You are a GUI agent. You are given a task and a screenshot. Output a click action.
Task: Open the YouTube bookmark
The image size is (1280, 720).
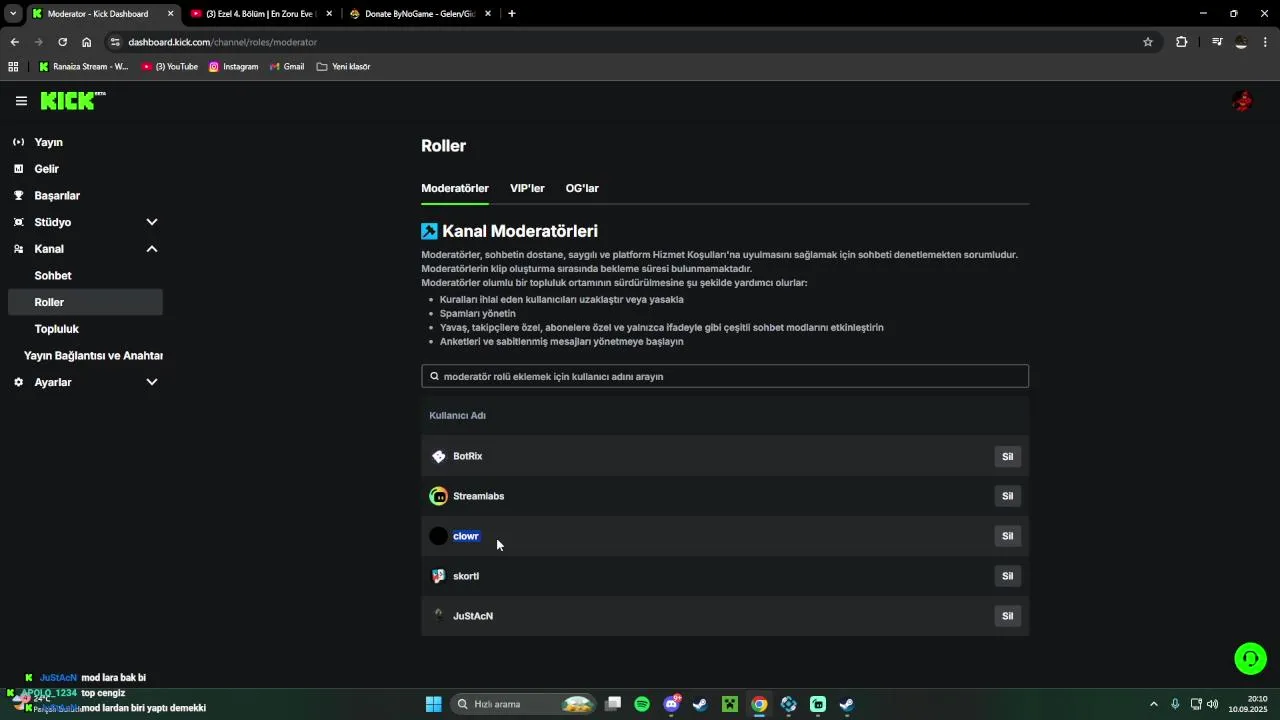(170, 67)
